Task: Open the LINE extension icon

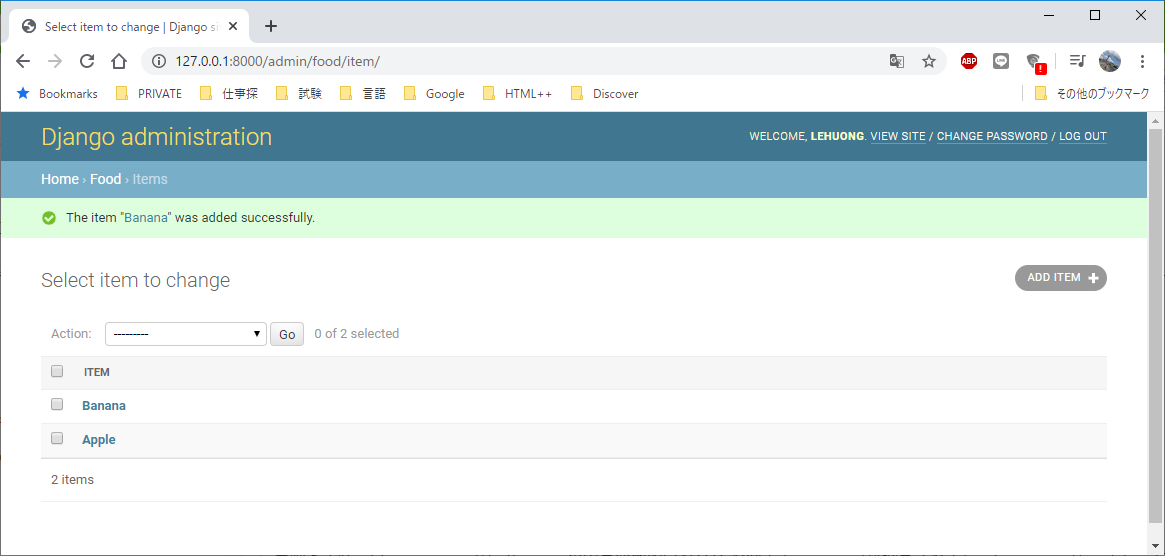Action: pyautogui.click(x=1001, y=61)
